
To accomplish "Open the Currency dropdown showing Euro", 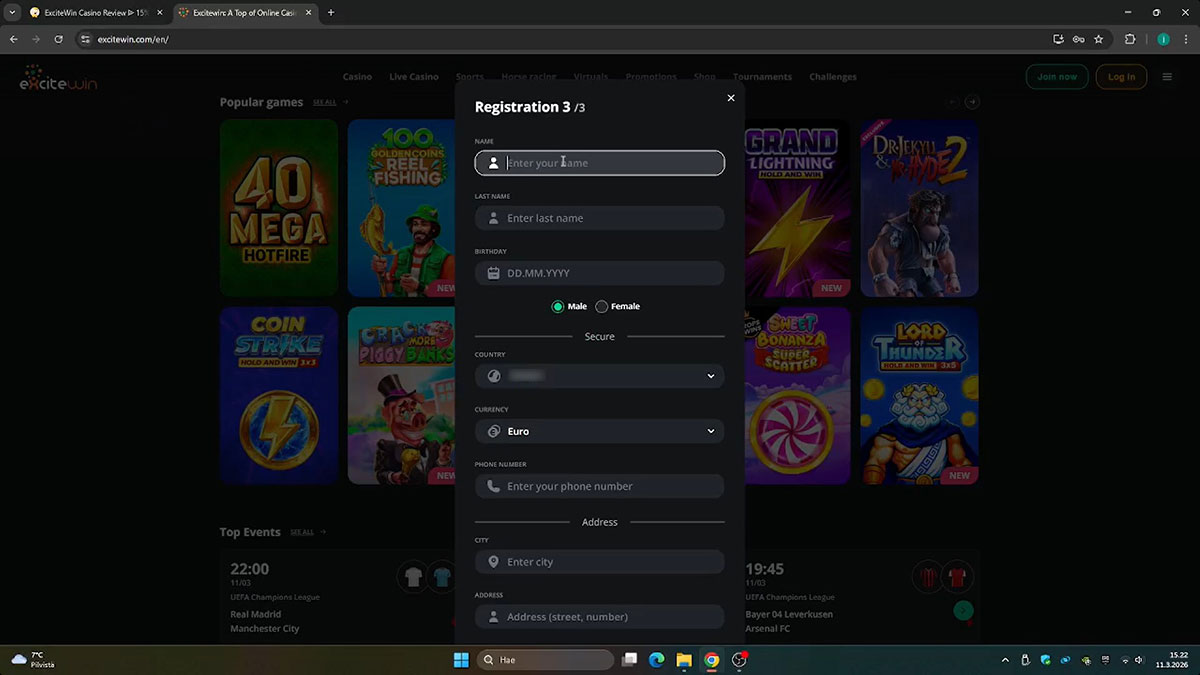I will coord(711,431).
